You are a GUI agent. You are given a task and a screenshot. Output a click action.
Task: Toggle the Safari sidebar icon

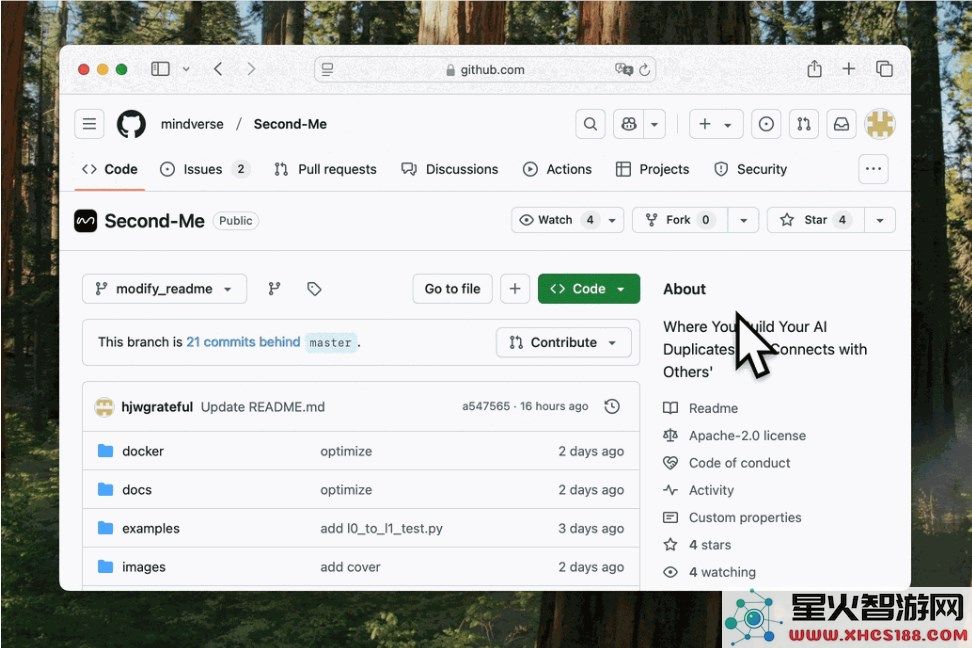tap(160, 69)
